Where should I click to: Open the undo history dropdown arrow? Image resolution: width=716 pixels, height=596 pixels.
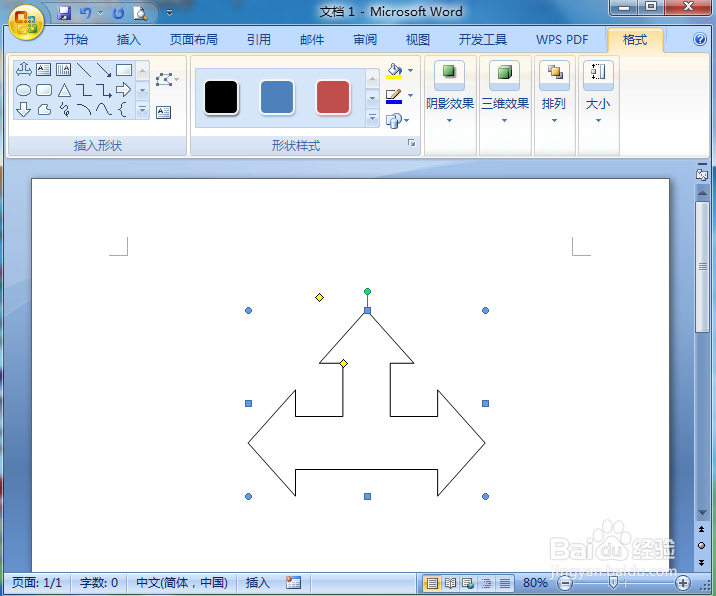100,13
